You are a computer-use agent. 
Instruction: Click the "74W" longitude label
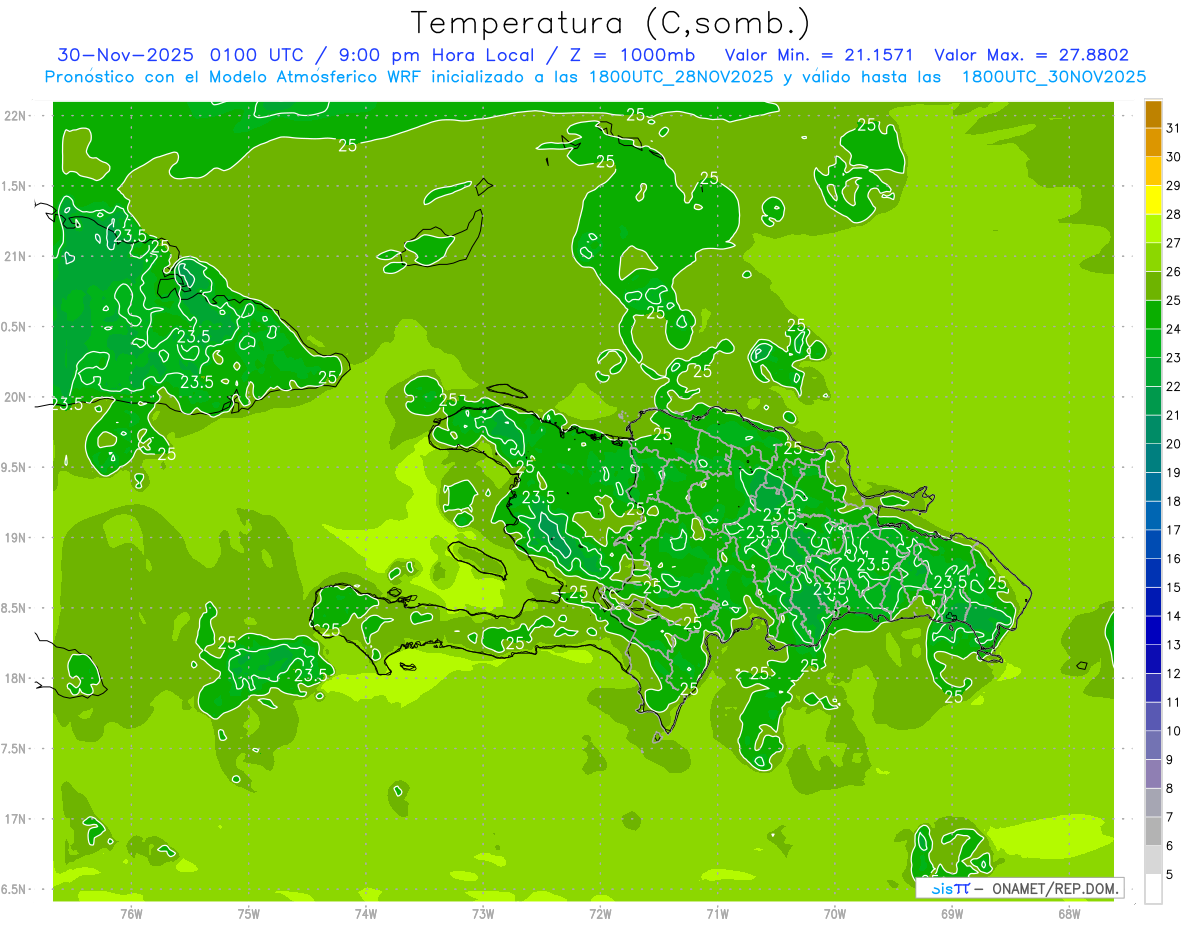click(x=366, y=915)
